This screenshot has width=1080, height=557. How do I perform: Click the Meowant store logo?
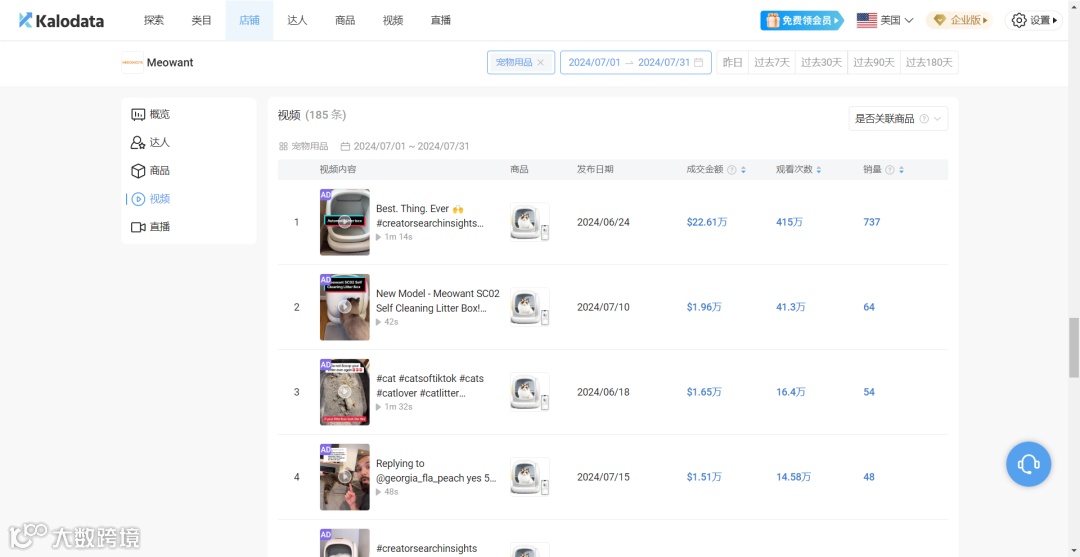(132, 63)
